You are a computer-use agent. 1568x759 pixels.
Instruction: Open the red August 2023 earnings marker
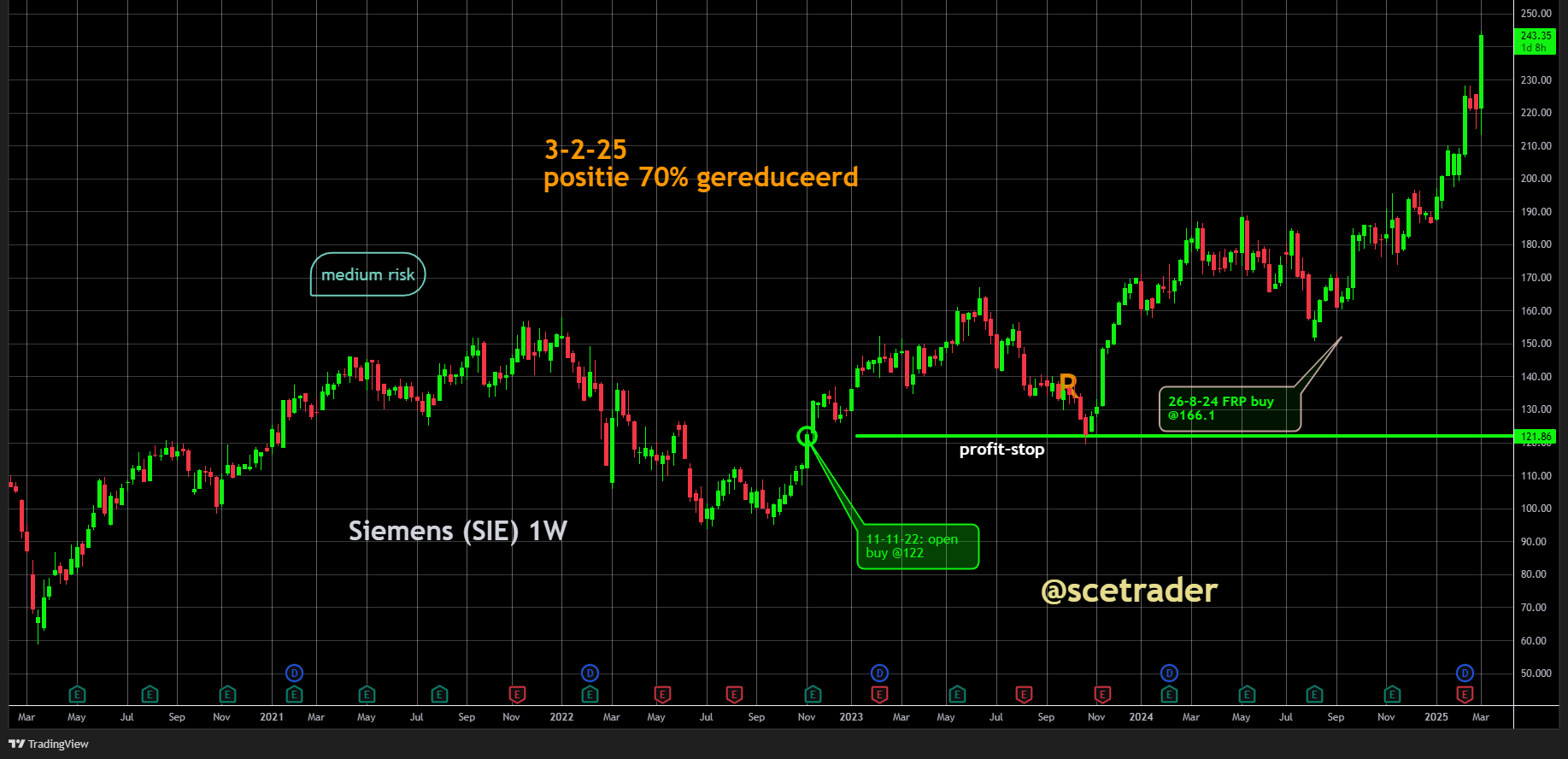(x=1024, y=694)
